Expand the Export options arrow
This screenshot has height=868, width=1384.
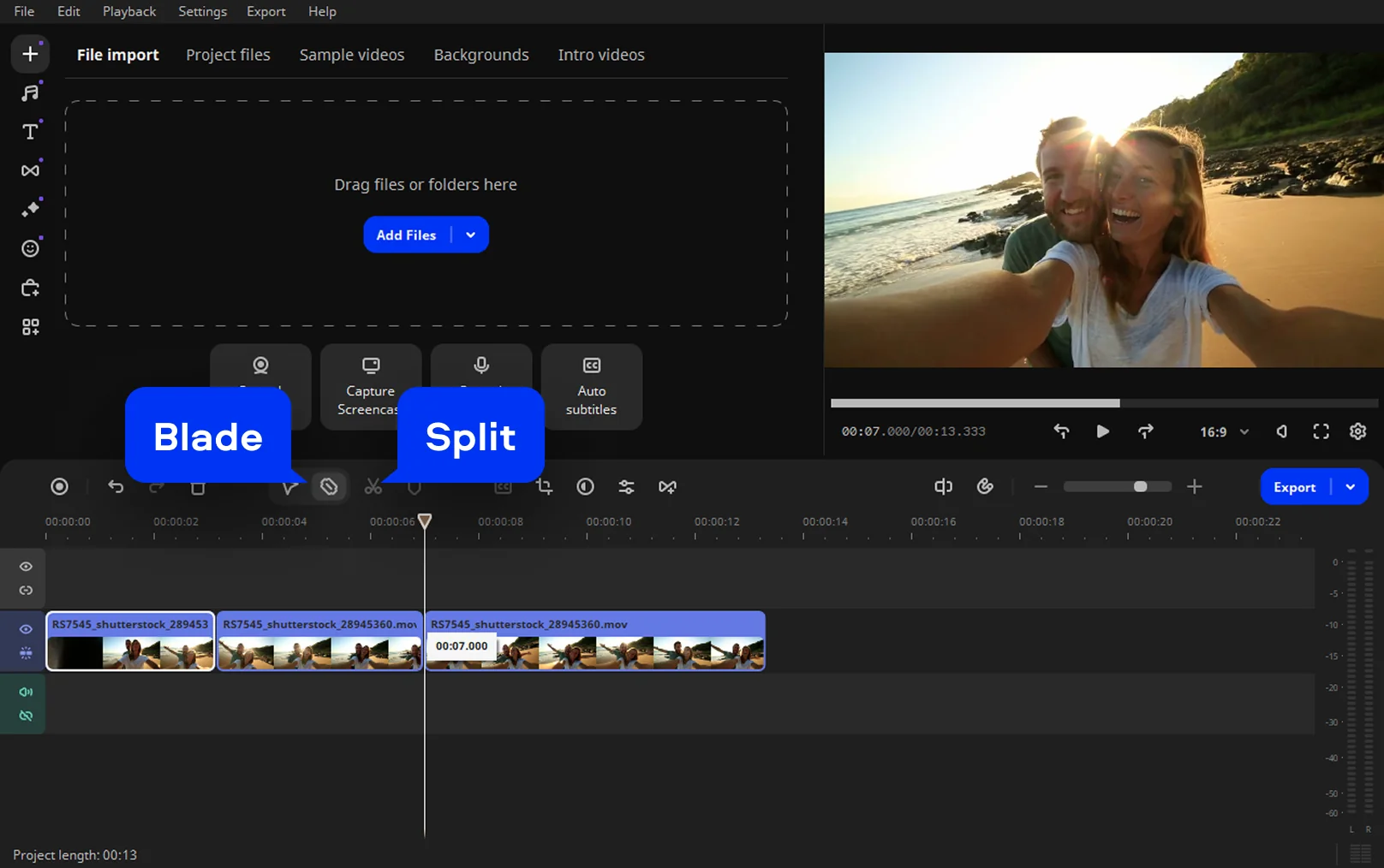(1351, 487)
